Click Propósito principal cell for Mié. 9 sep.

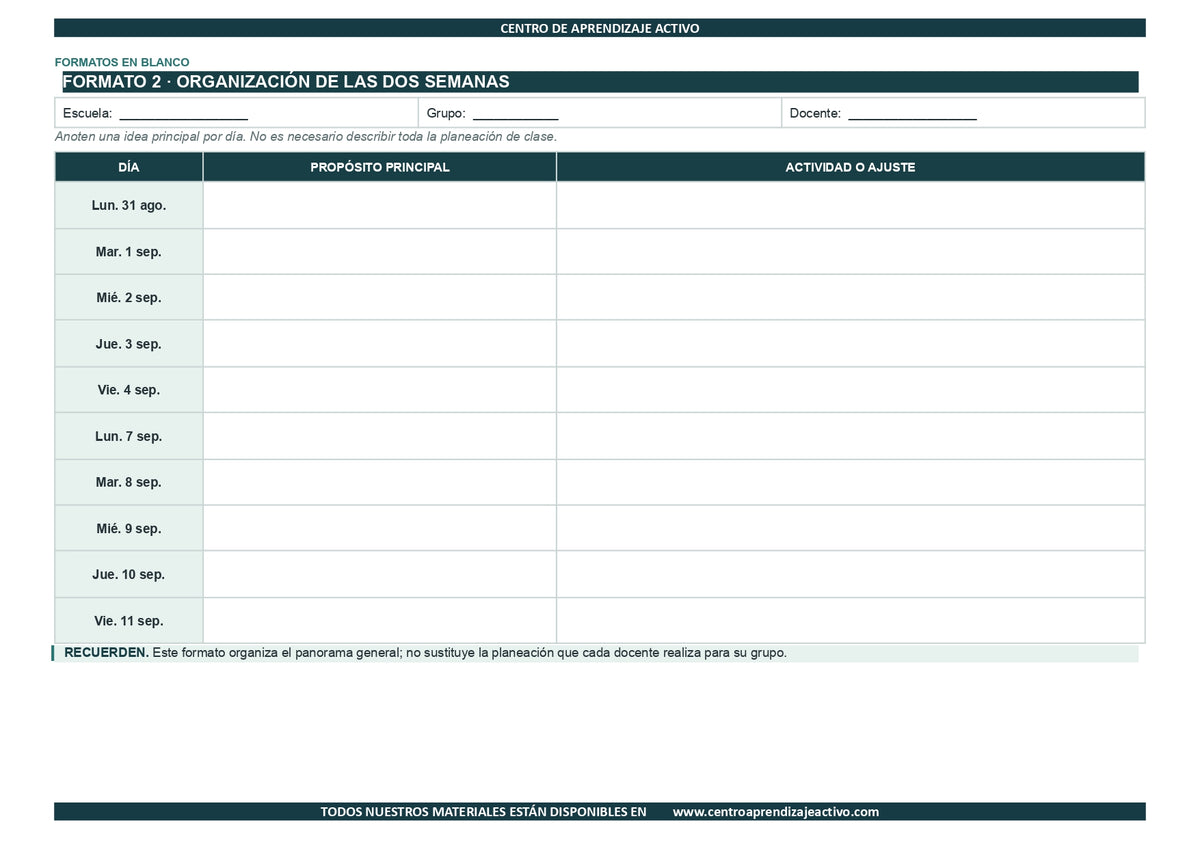[380, 528]
